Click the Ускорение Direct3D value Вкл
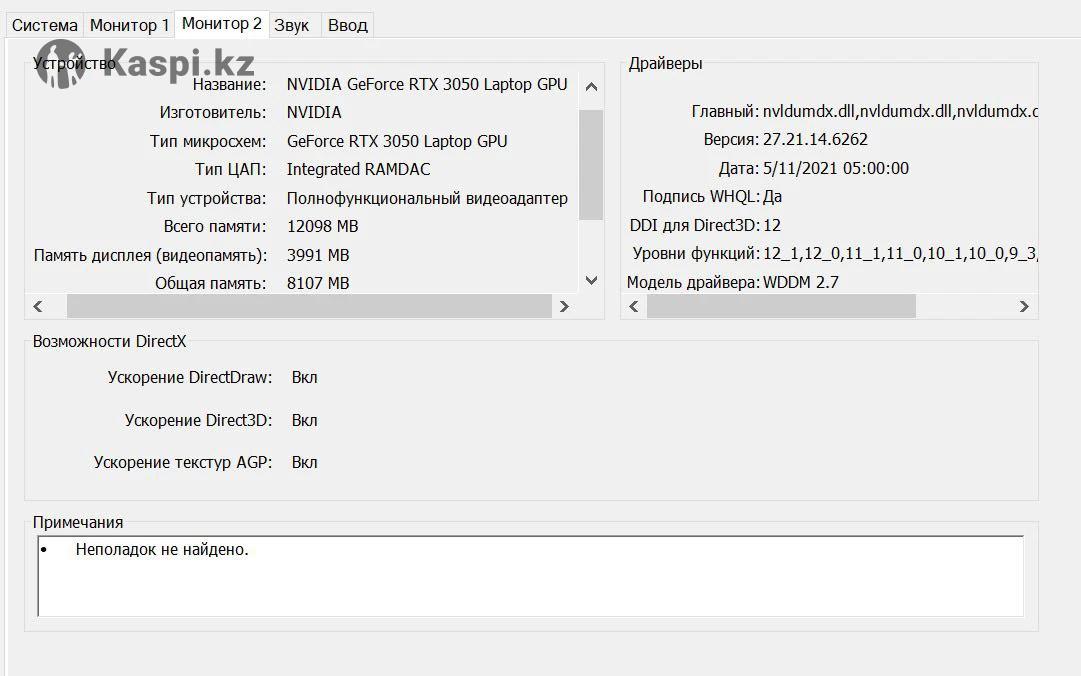The height and width of the screenshot is (676, 1081). [304, 420]
